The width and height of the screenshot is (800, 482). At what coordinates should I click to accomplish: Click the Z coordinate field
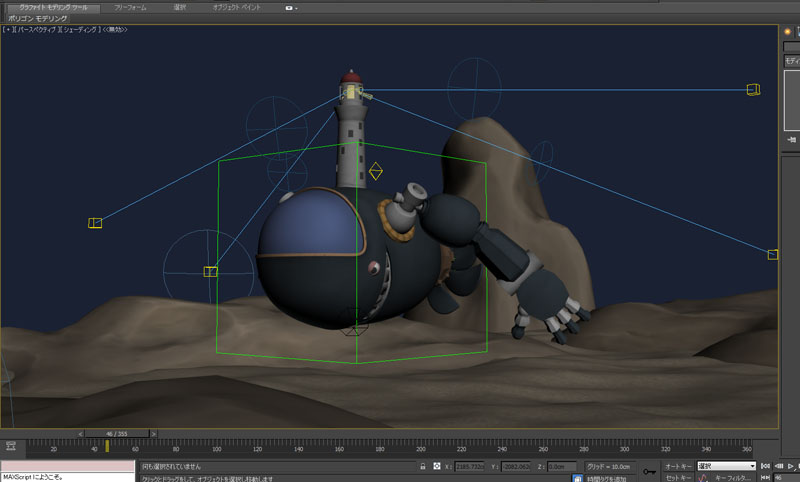(561, 466)
